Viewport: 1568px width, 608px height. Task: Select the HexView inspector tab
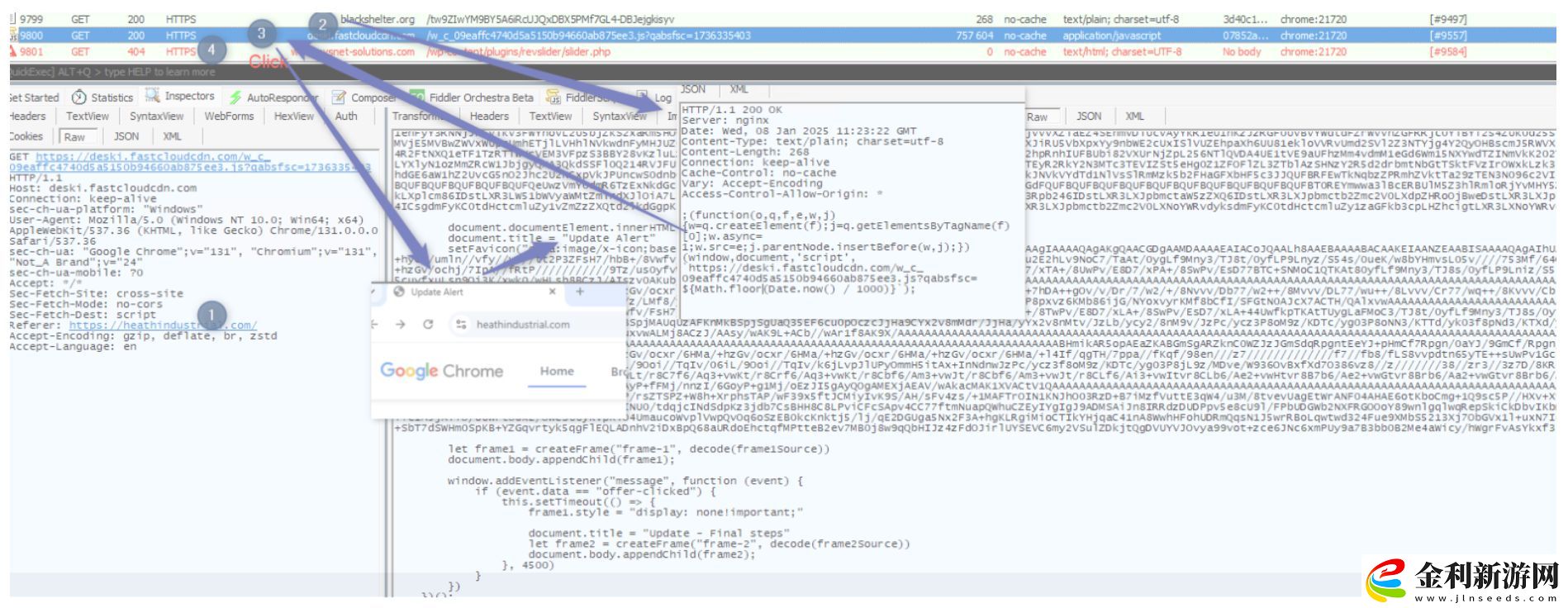point(294,116)
